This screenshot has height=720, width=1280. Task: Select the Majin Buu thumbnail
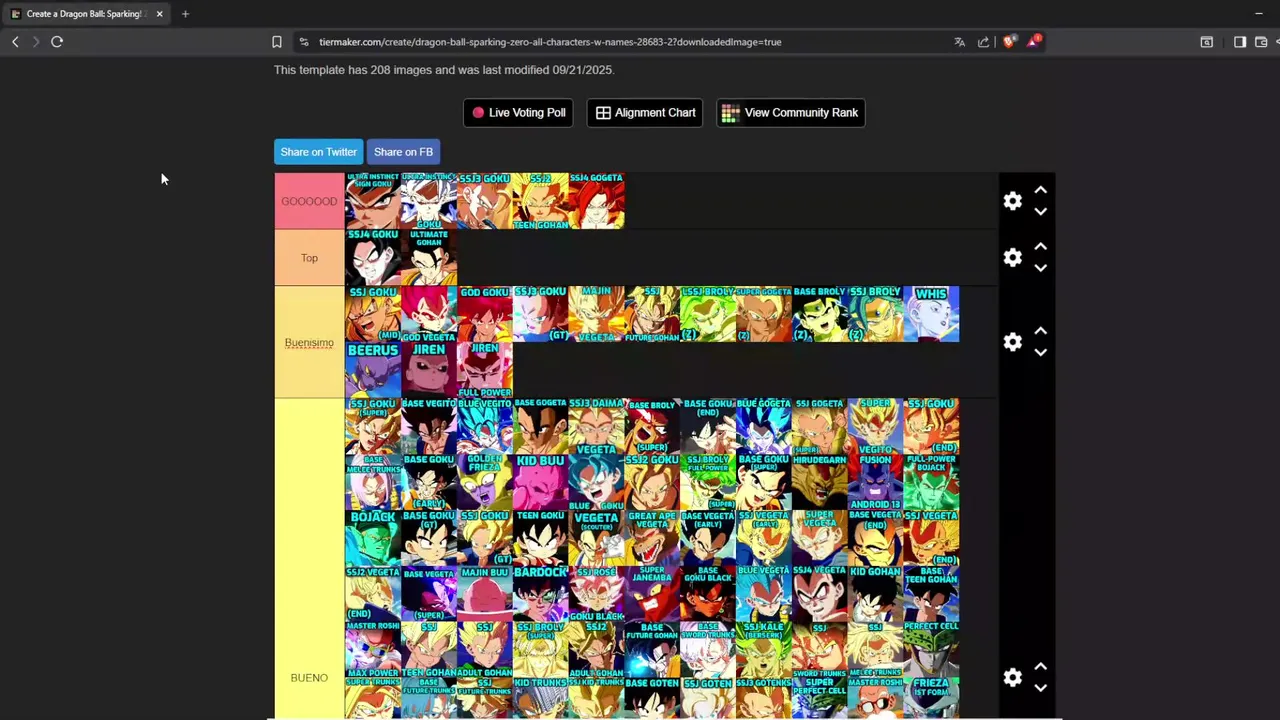click(x=485, y=594)
